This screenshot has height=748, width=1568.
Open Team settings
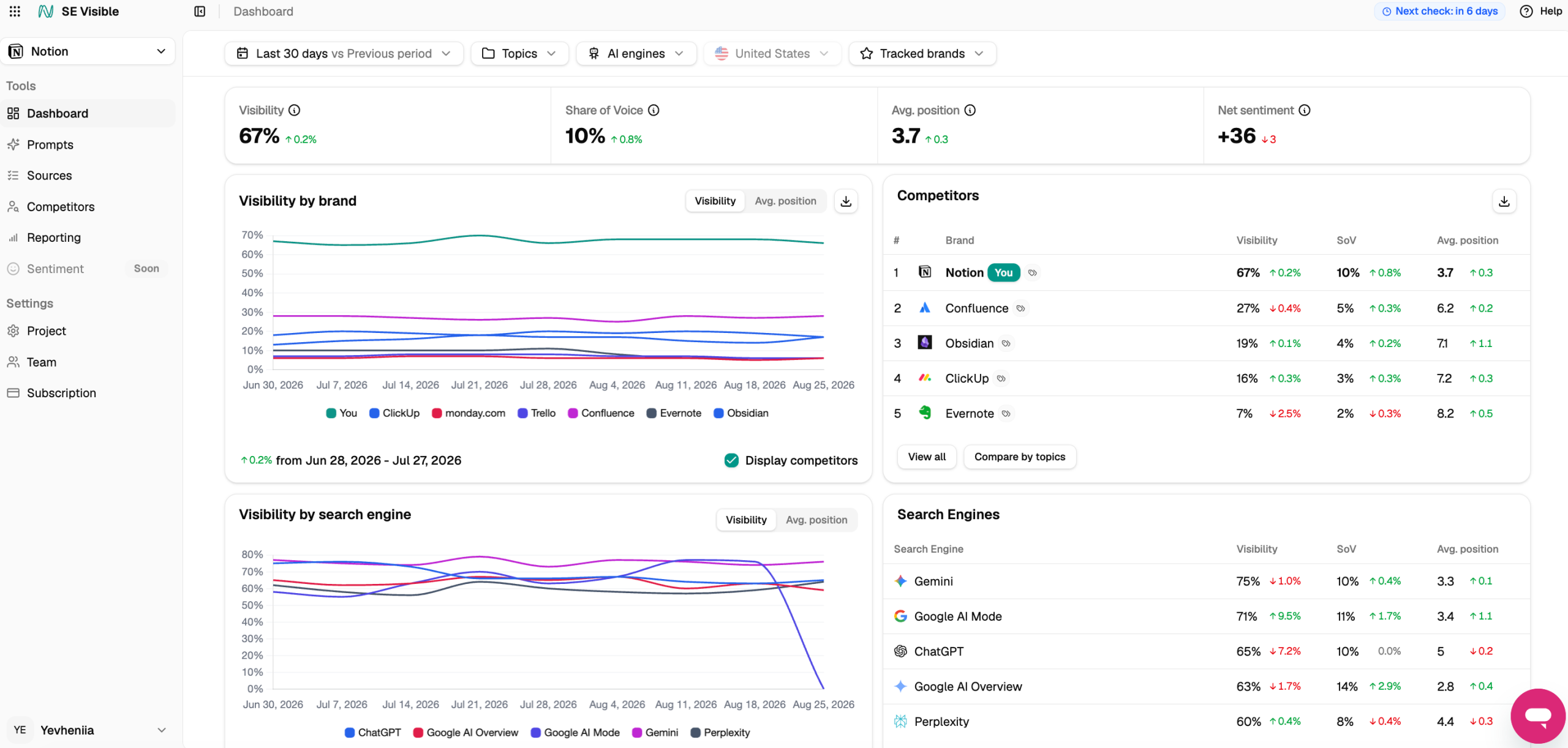point(88,362)
